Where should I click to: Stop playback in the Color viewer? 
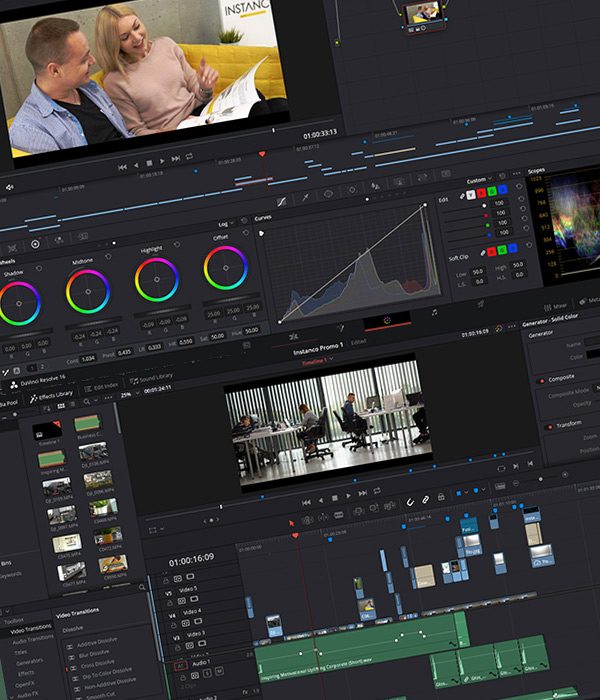pos(149,163)
